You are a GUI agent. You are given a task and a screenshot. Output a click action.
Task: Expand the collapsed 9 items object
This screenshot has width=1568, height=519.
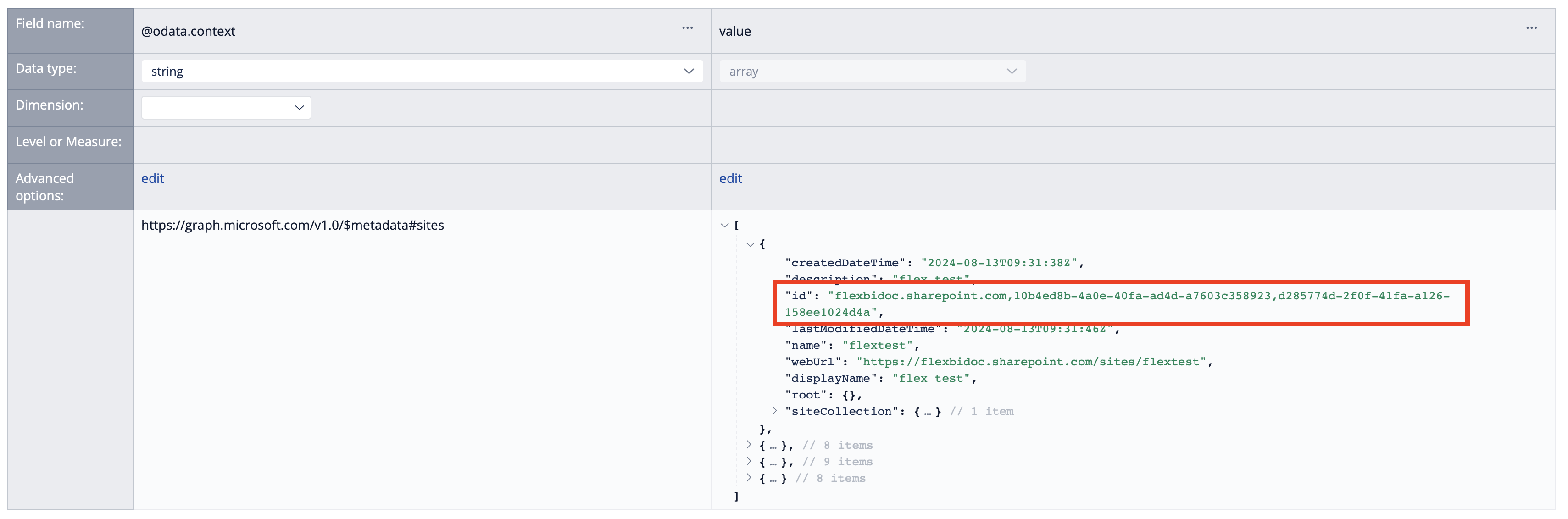[x=749, y=462]
